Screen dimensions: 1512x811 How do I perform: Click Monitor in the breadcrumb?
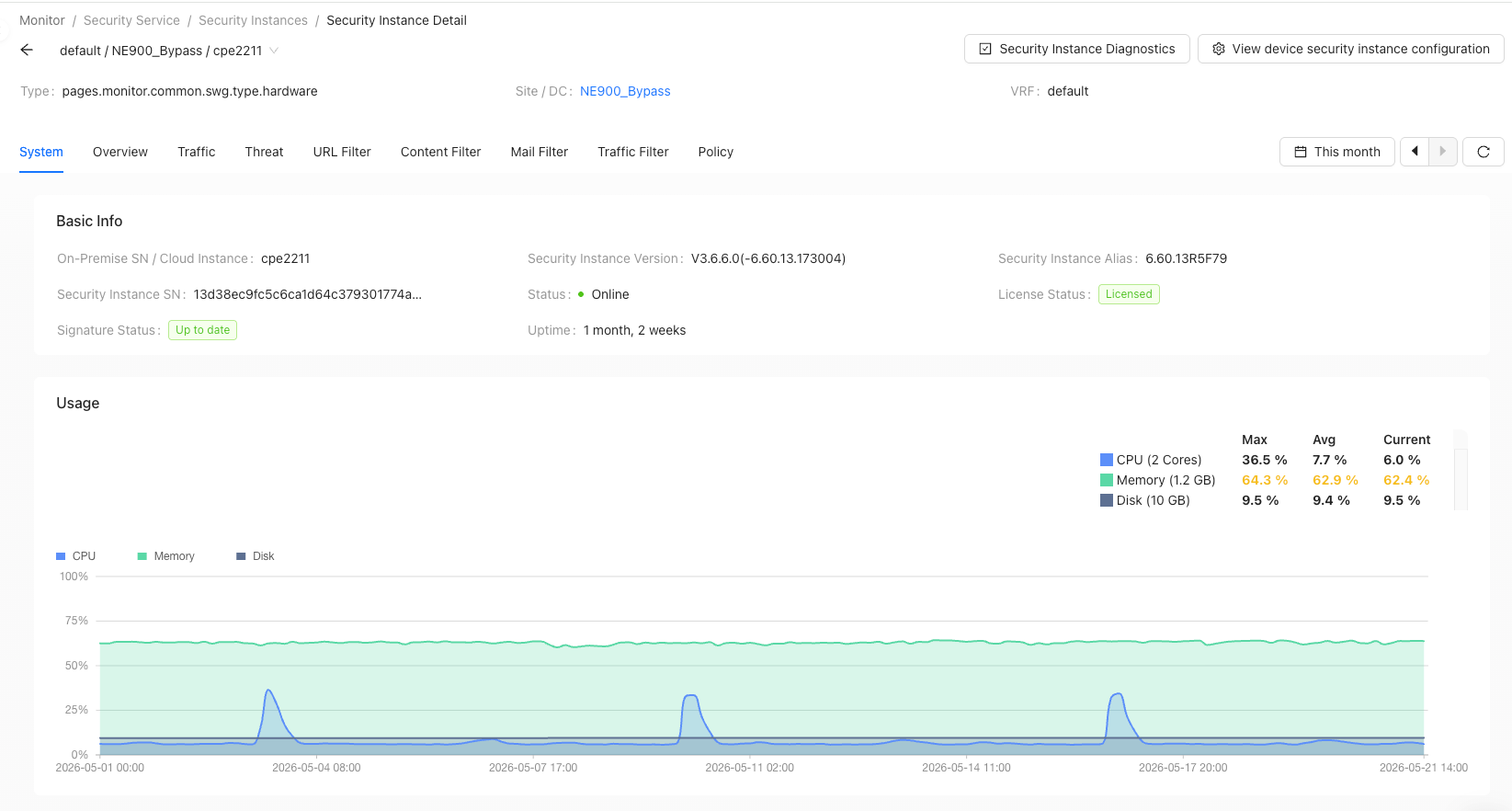tap(42, 20)
